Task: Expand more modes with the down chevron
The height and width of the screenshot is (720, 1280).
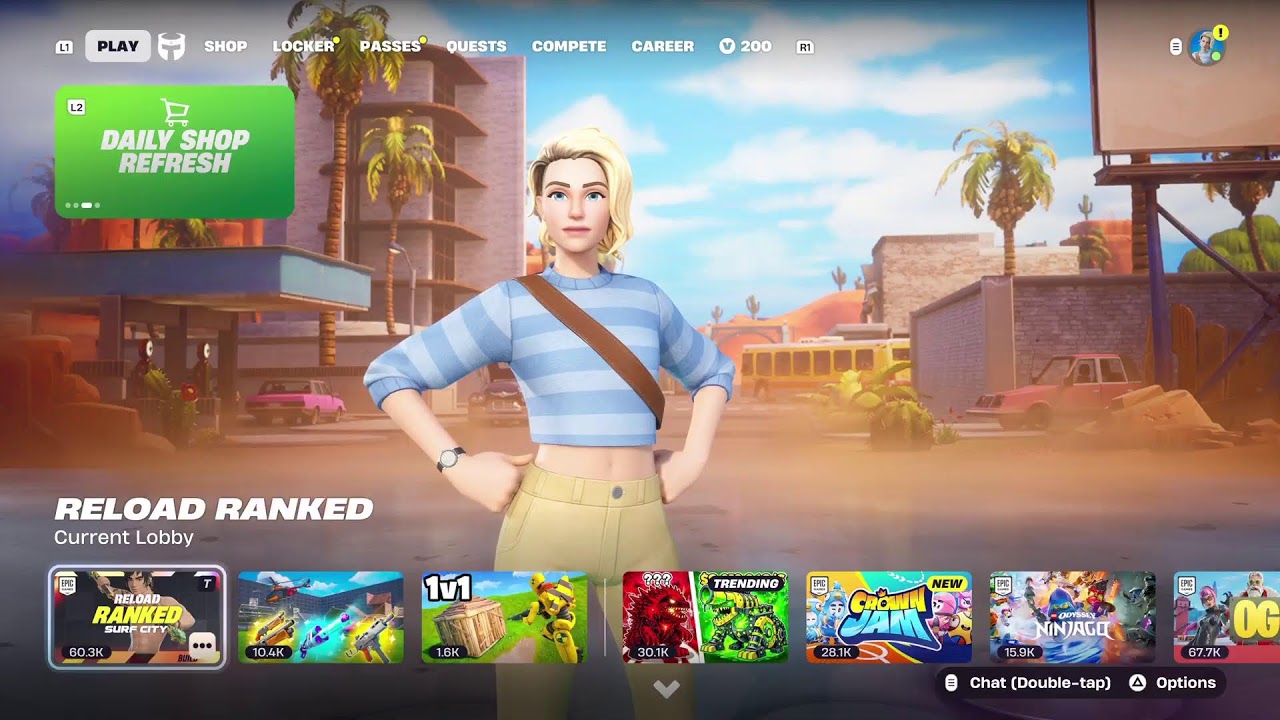Action: pyautogui.click(x=666, y=688)
